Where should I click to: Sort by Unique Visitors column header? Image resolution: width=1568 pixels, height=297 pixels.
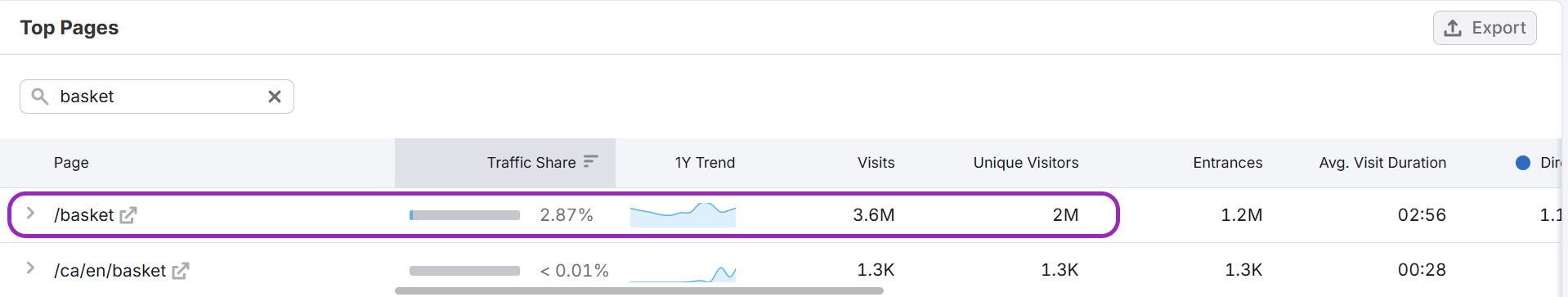[1025, 163]
